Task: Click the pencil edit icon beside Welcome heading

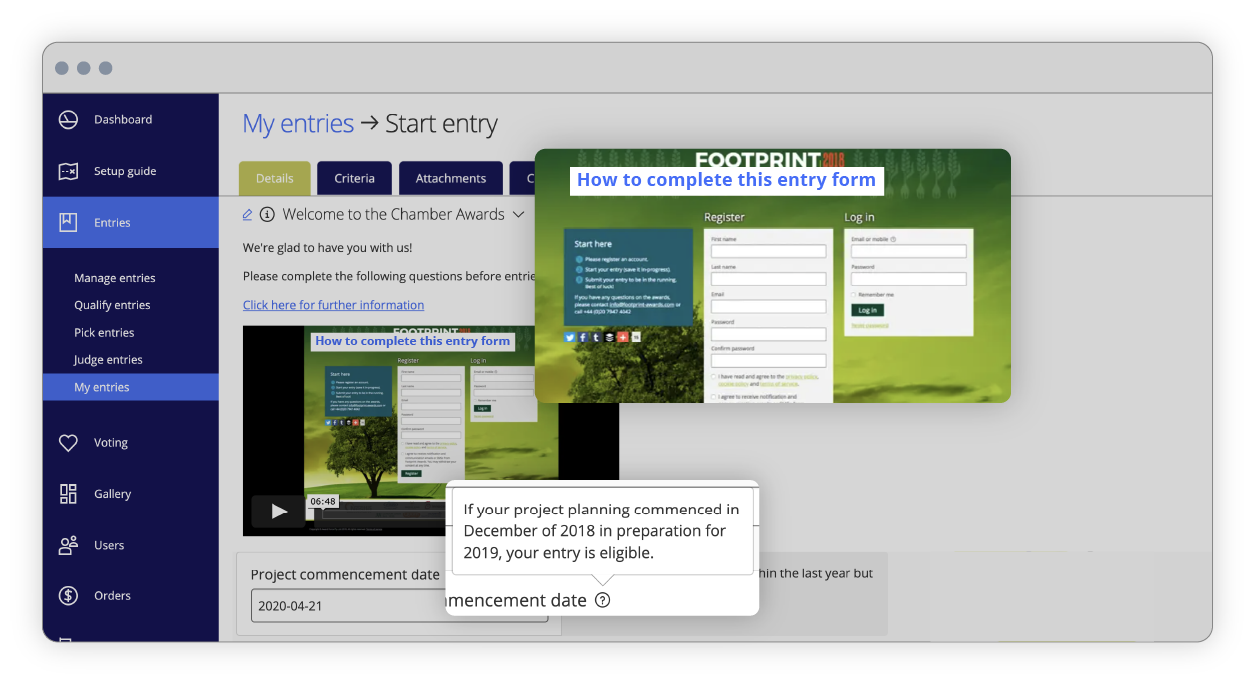Action: coord(248,214)
